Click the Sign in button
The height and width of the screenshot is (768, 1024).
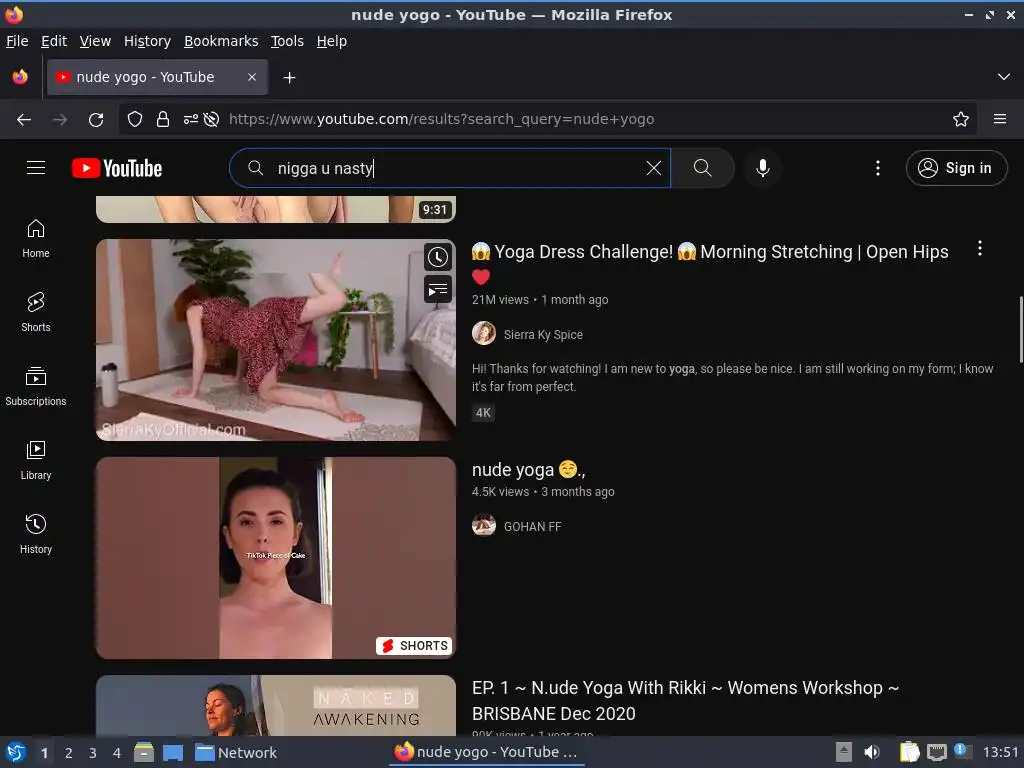[956, 168]
